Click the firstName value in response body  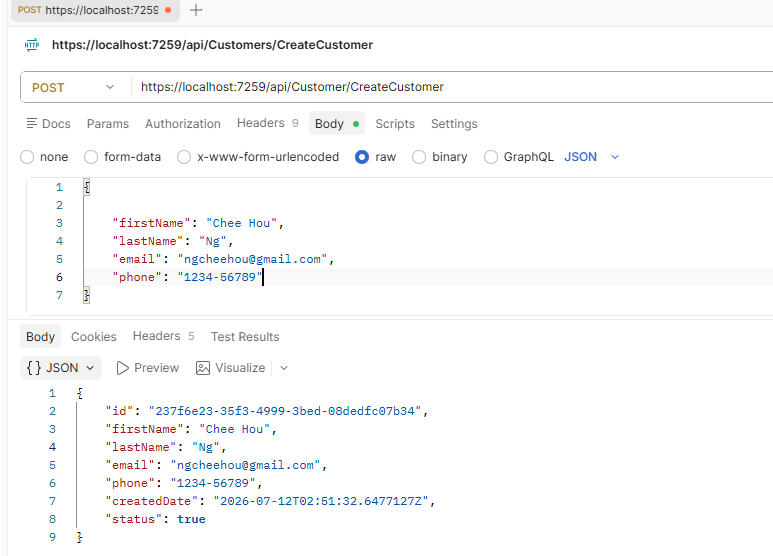234,429
